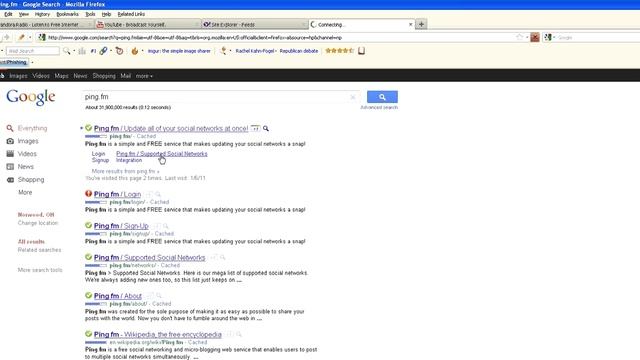Click the highlighter pencil toolbar icon
Screen dimensions: 640x360
coord(21,38)
